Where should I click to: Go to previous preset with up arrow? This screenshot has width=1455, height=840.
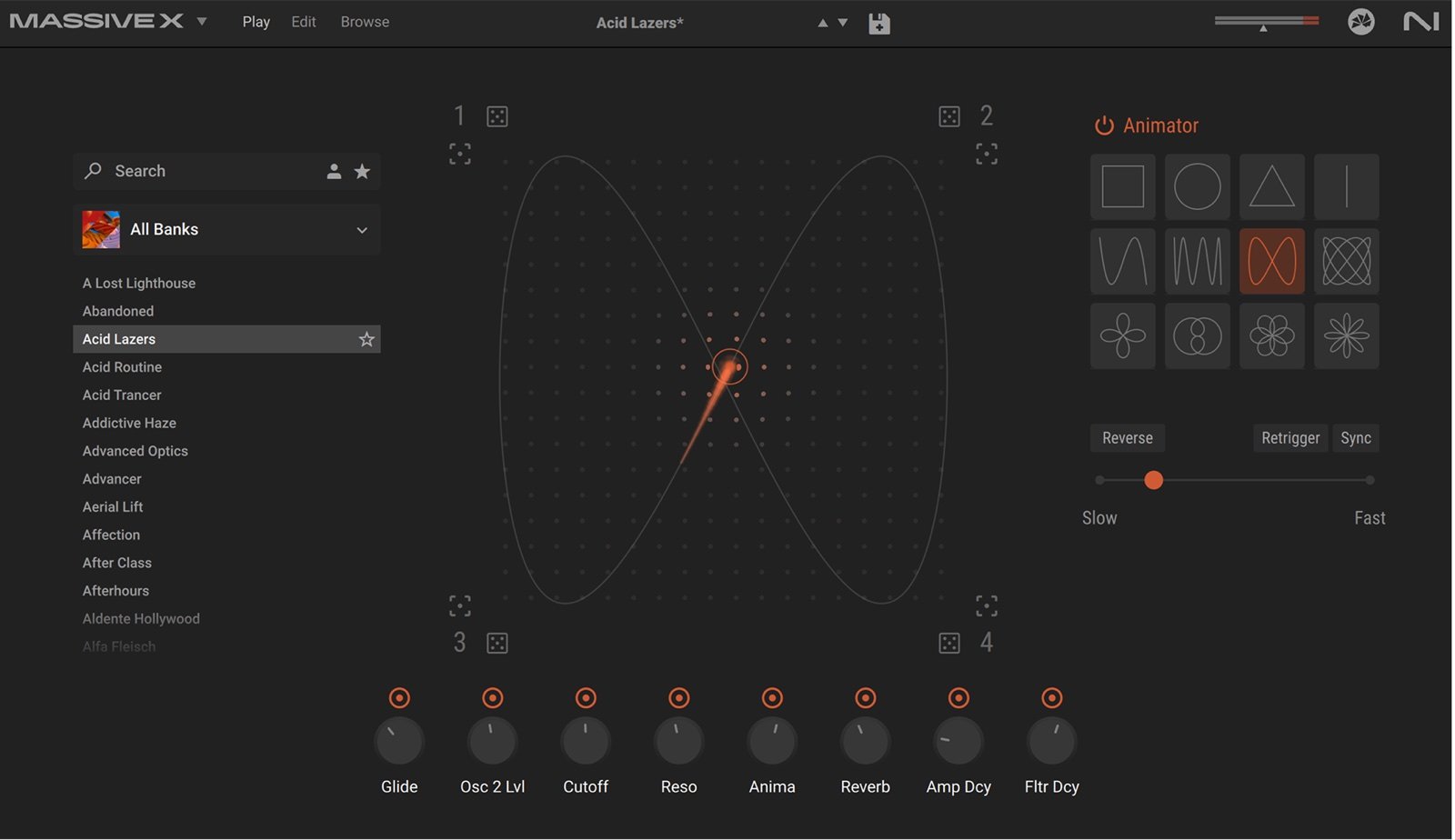coord(822,23)
